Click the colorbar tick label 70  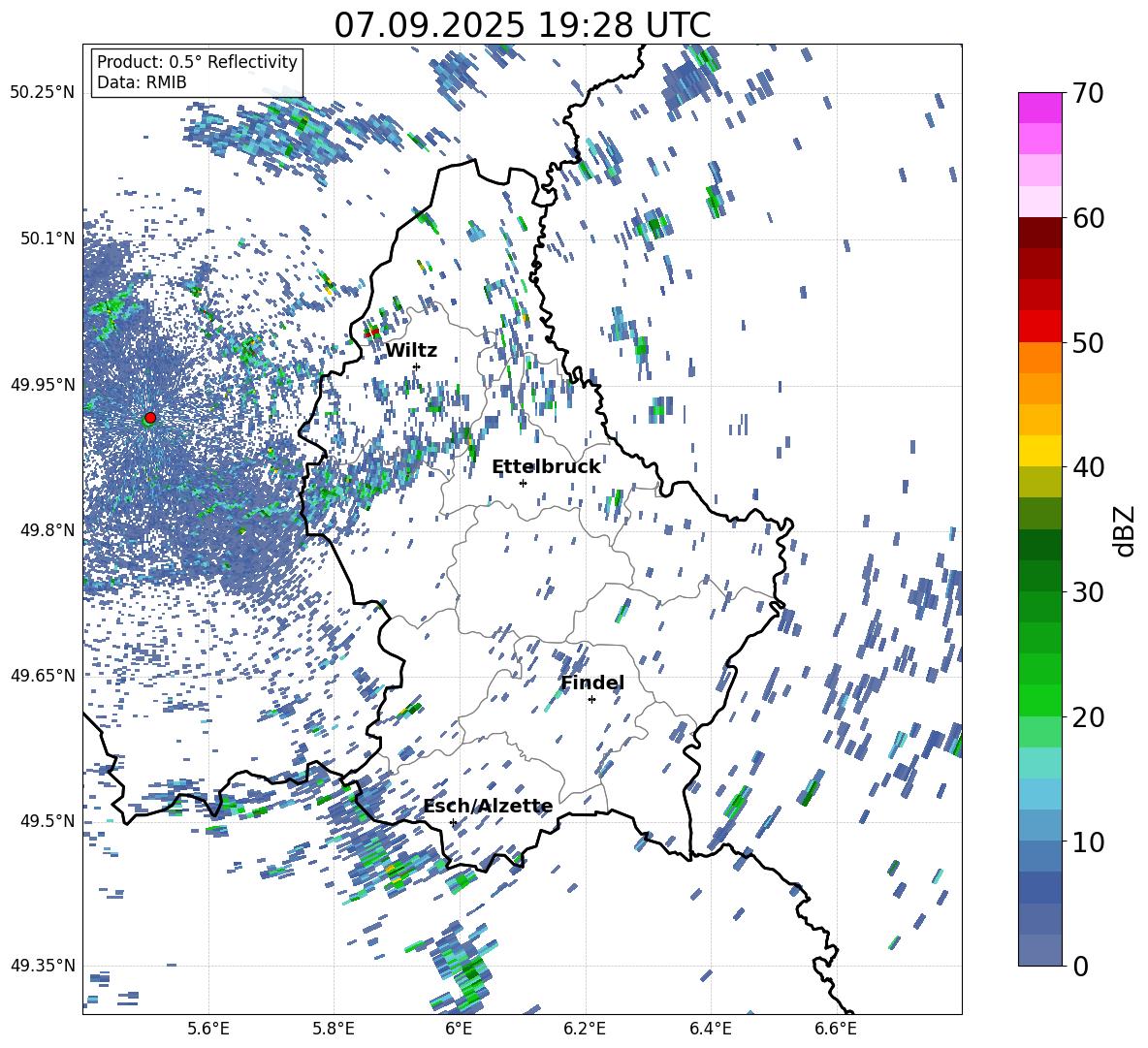tap(1088, 93)
